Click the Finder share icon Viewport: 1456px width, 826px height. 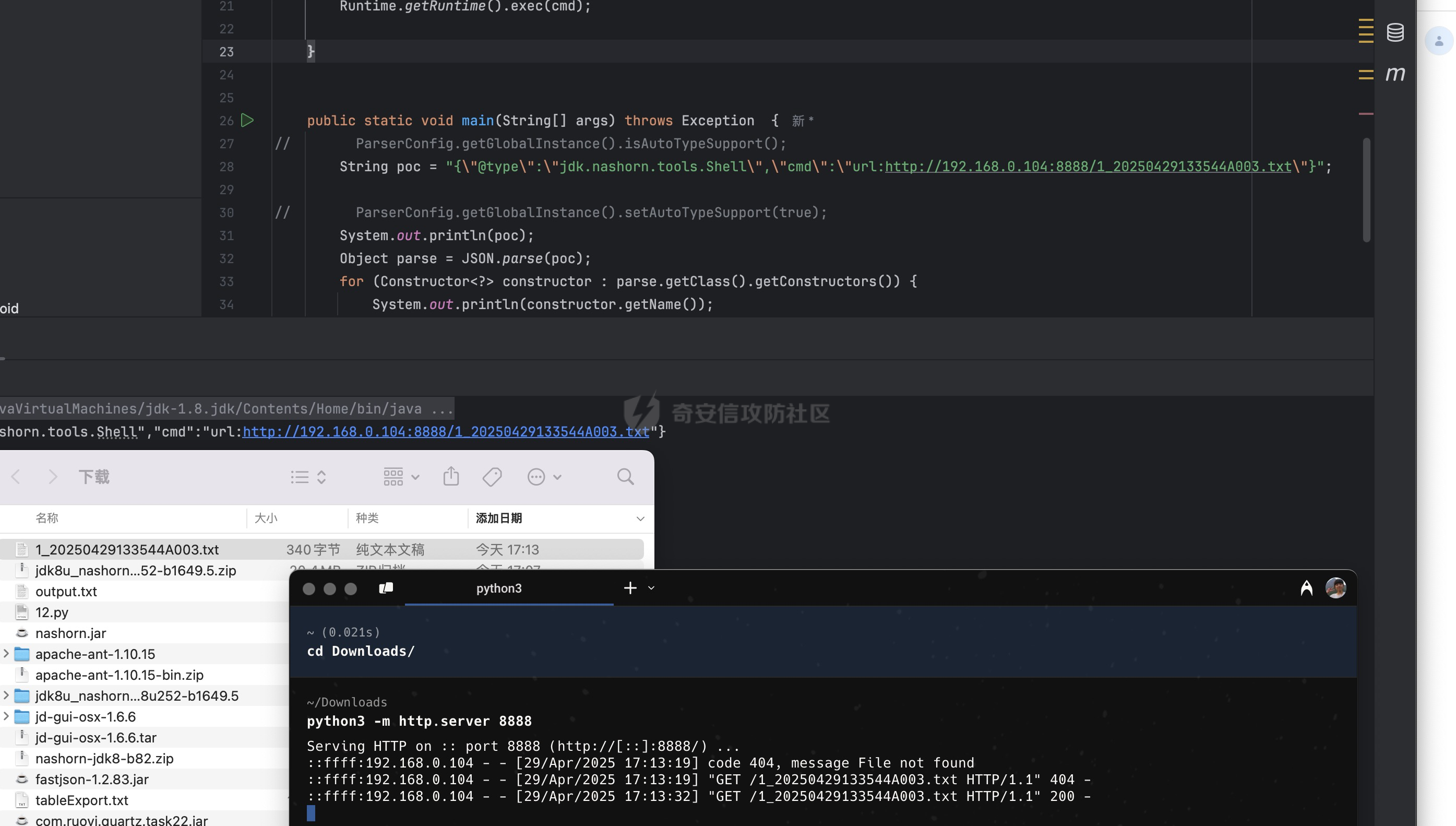tap(451, 477)
